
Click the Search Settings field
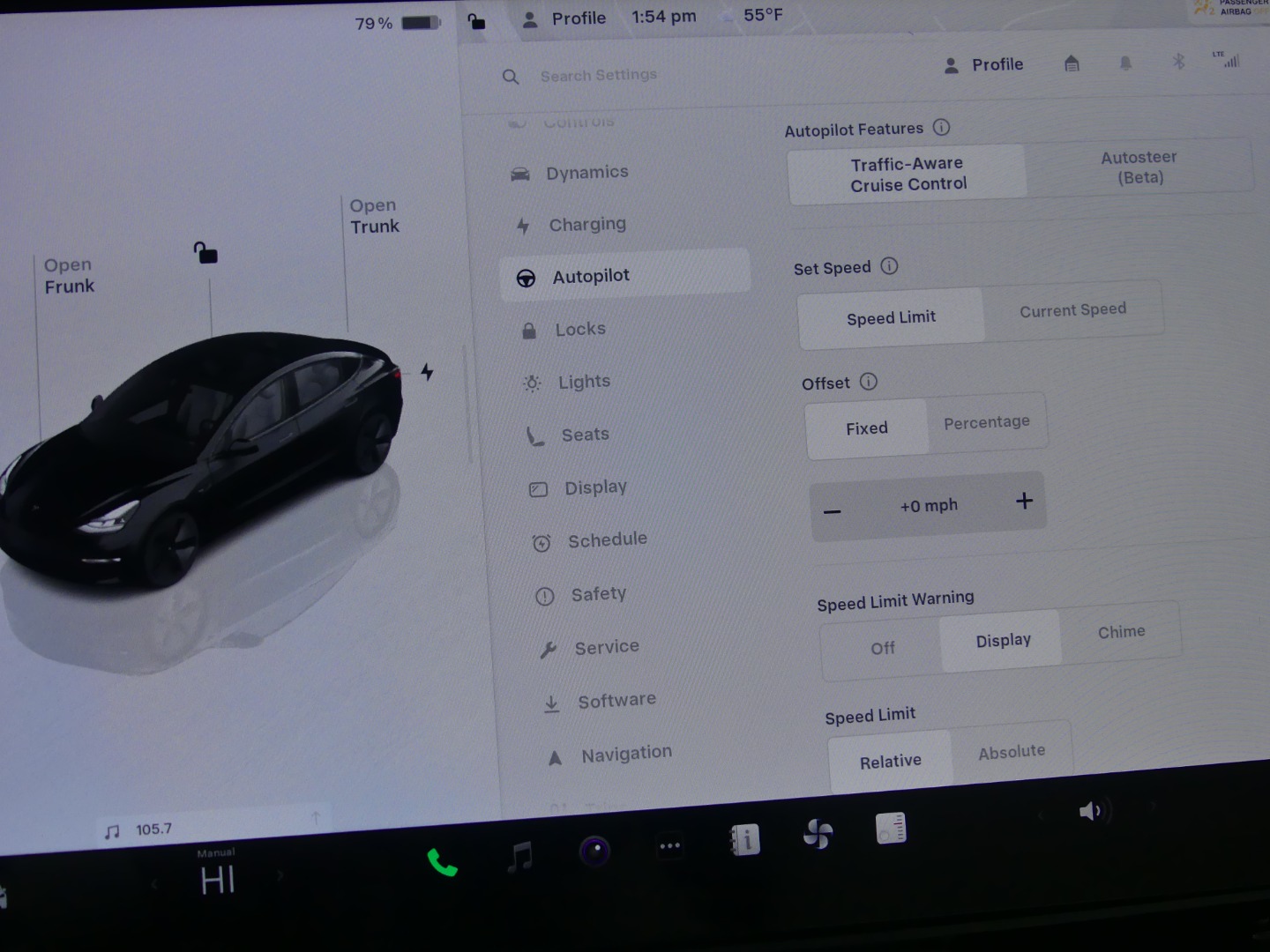point(599,76)
